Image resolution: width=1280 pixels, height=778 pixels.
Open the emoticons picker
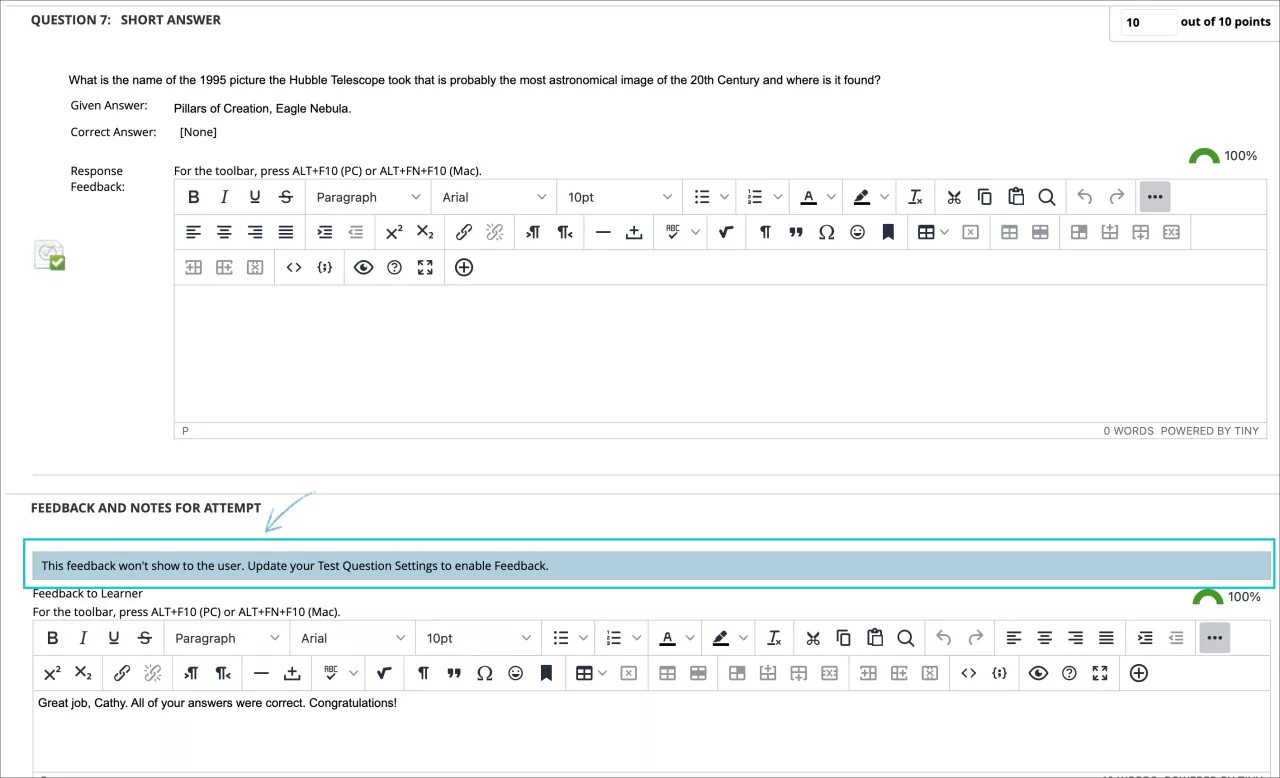pos(857,231)
